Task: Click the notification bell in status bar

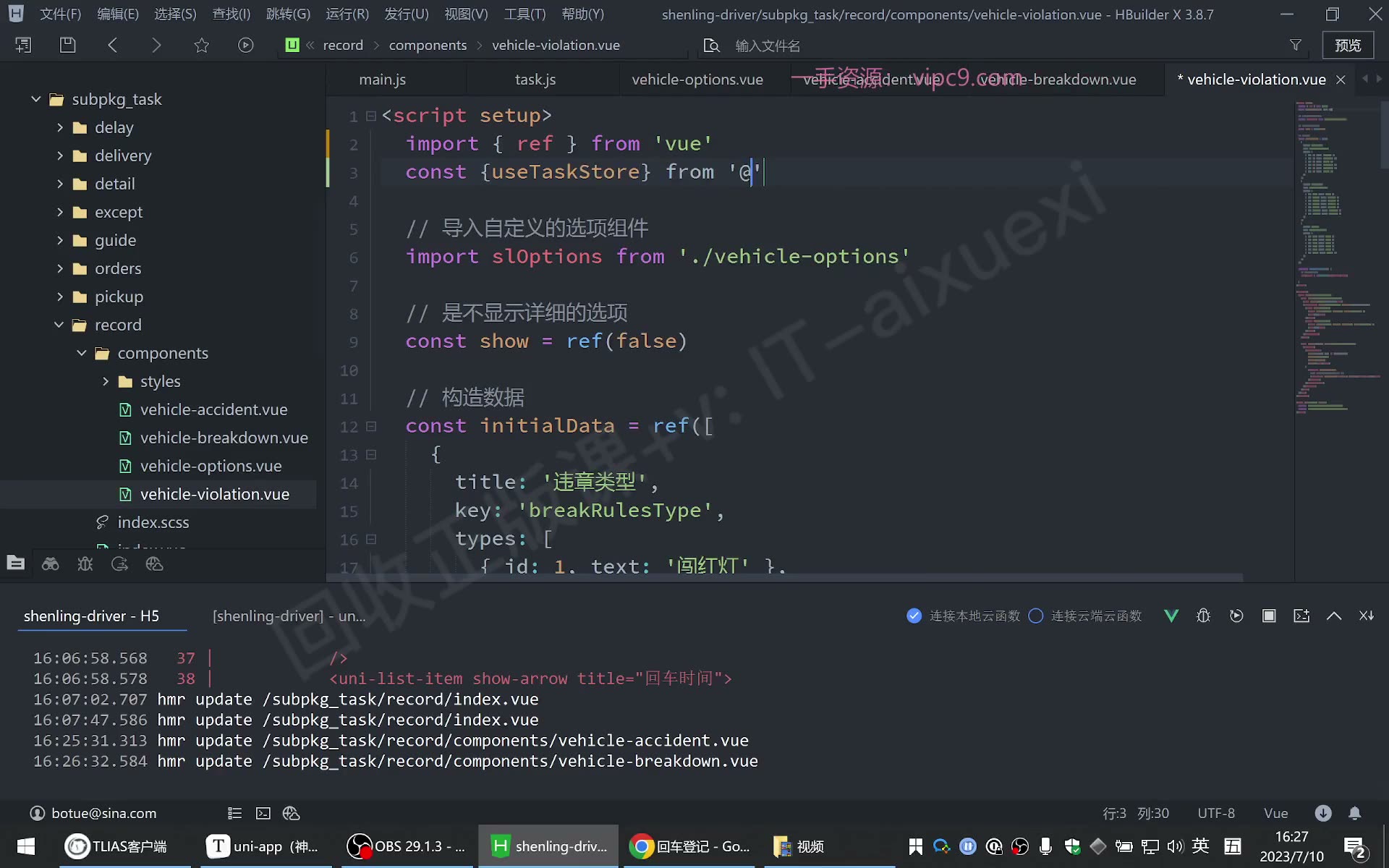Action: 1355,813
